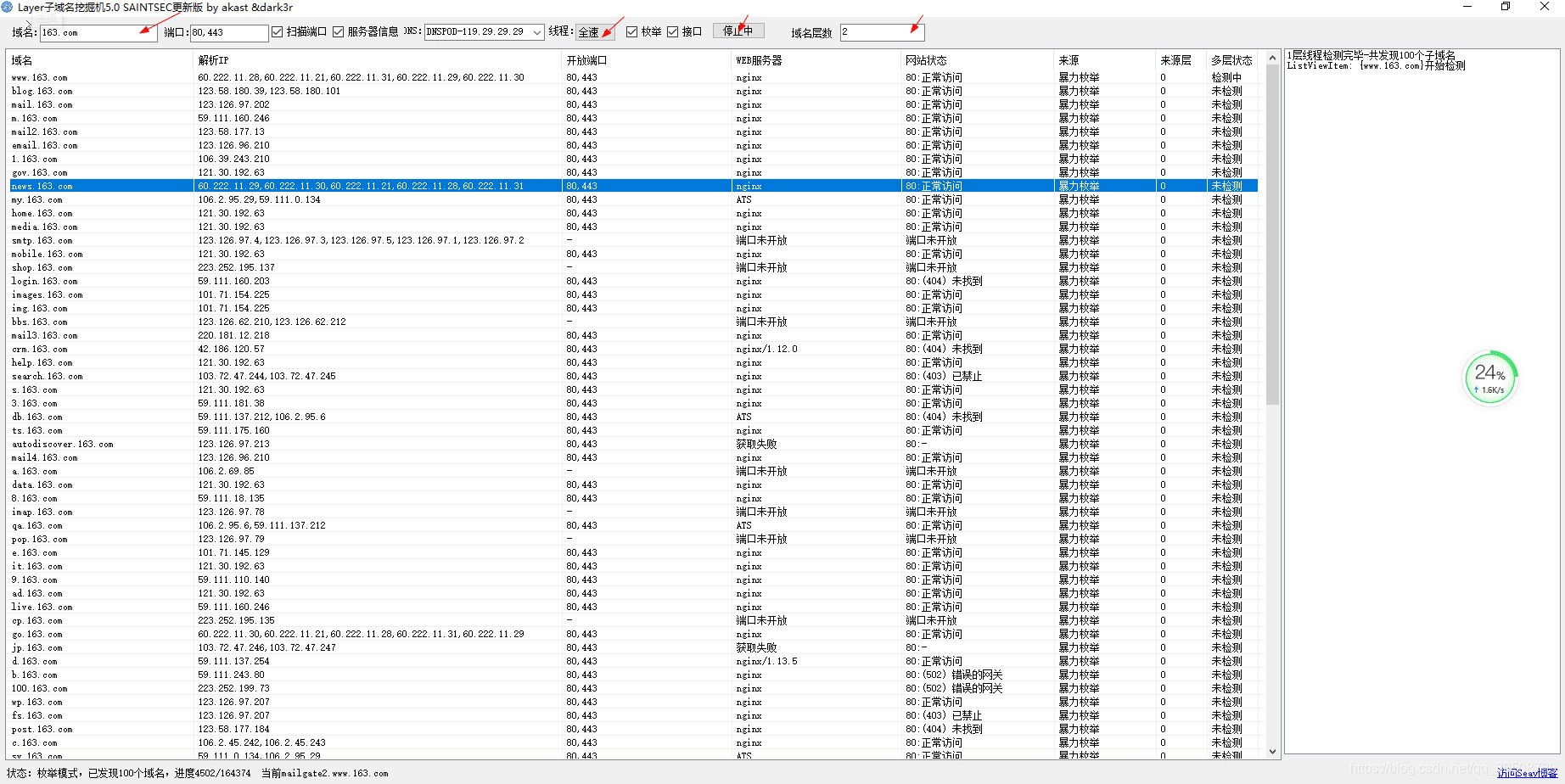Sort by 网站状态 column header
The width and height of the screenshot is (1565, 784).
pyautogui.click(x=978, y=60)
